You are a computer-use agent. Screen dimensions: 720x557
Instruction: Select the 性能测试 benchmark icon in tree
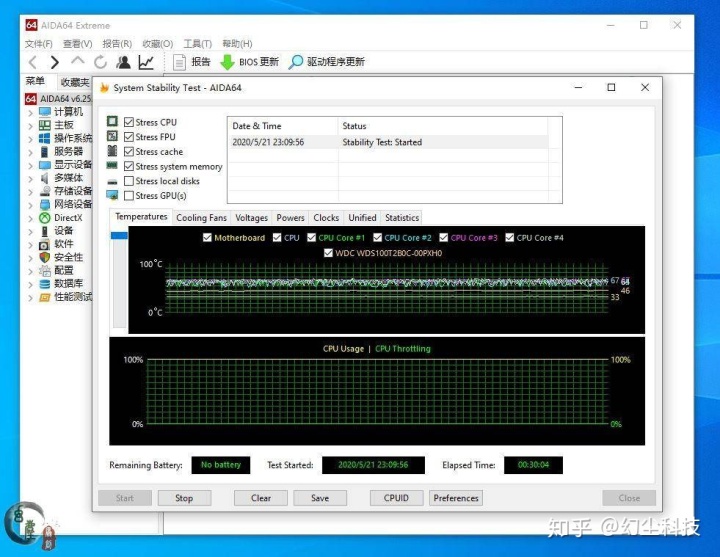45,297
